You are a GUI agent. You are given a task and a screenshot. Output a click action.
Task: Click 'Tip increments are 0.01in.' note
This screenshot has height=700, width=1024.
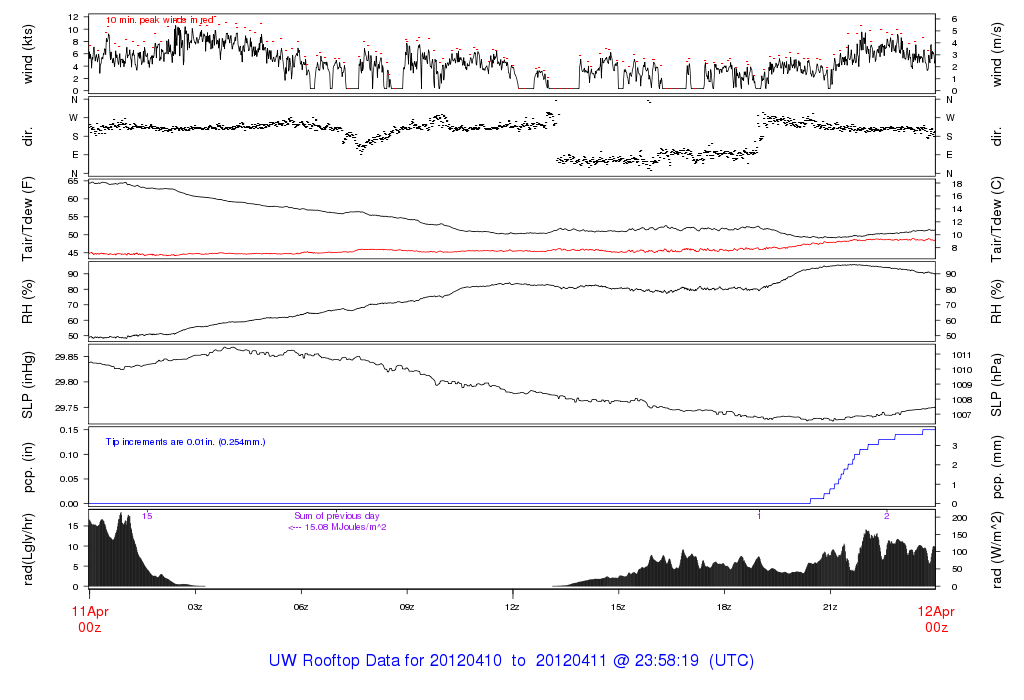coord(185,441)
